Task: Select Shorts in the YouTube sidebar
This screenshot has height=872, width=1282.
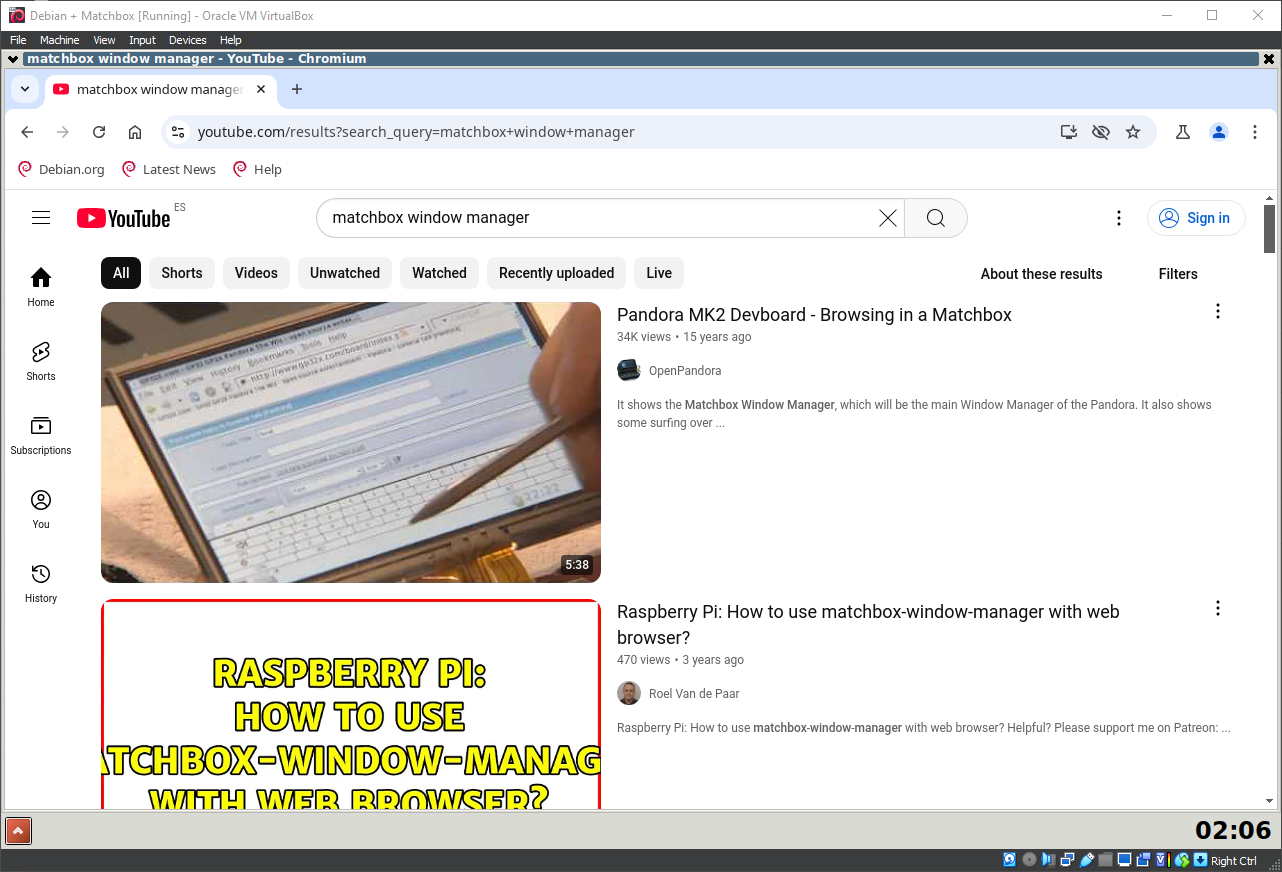Action: click(x=40, y=361)
